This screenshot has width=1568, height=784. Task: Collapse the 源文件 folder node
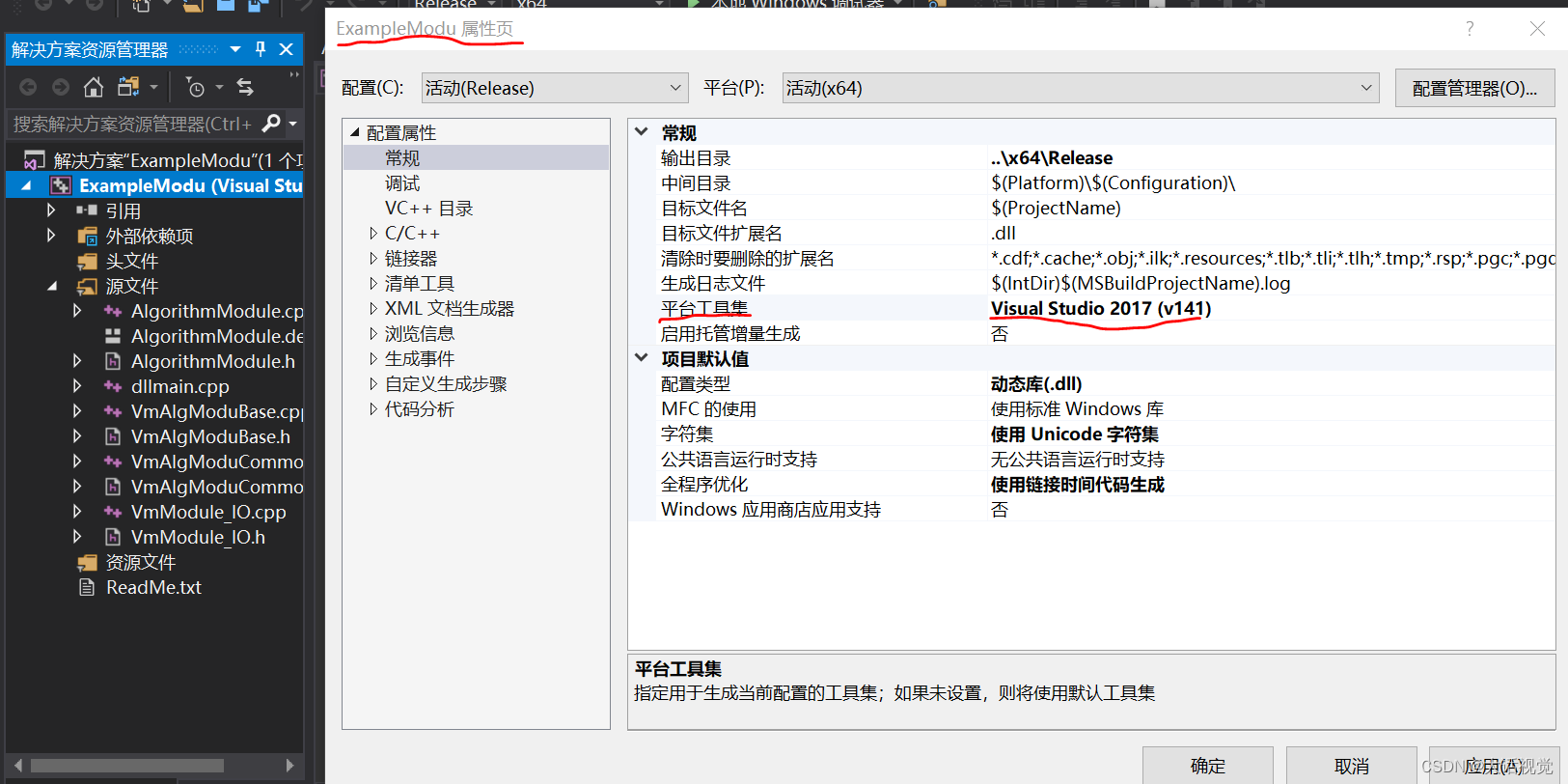click(x=52, y=286)
